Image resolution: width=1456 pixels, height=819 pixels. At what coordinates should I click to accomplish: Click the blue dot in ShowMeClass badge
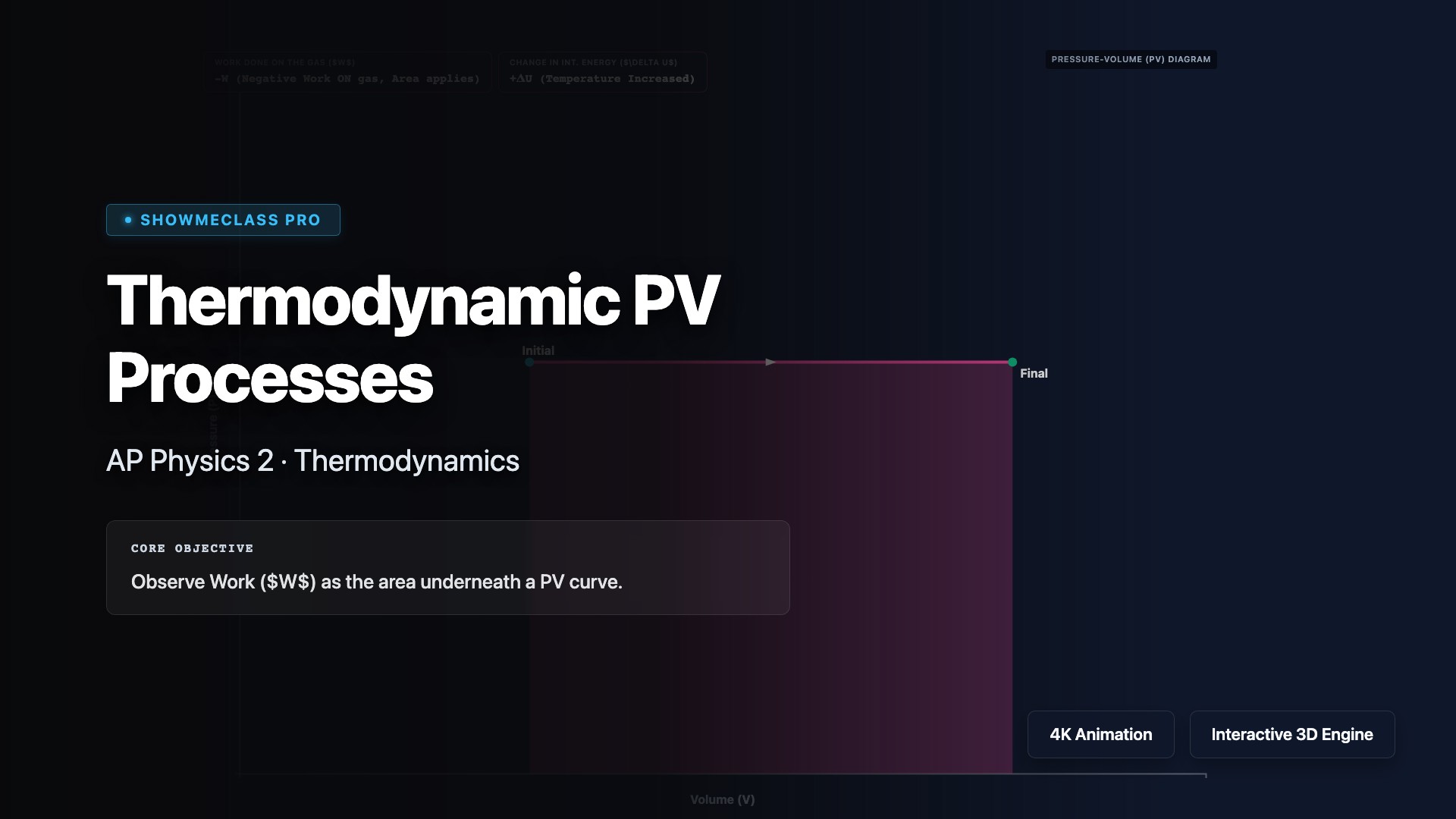[x=128, y=220]
